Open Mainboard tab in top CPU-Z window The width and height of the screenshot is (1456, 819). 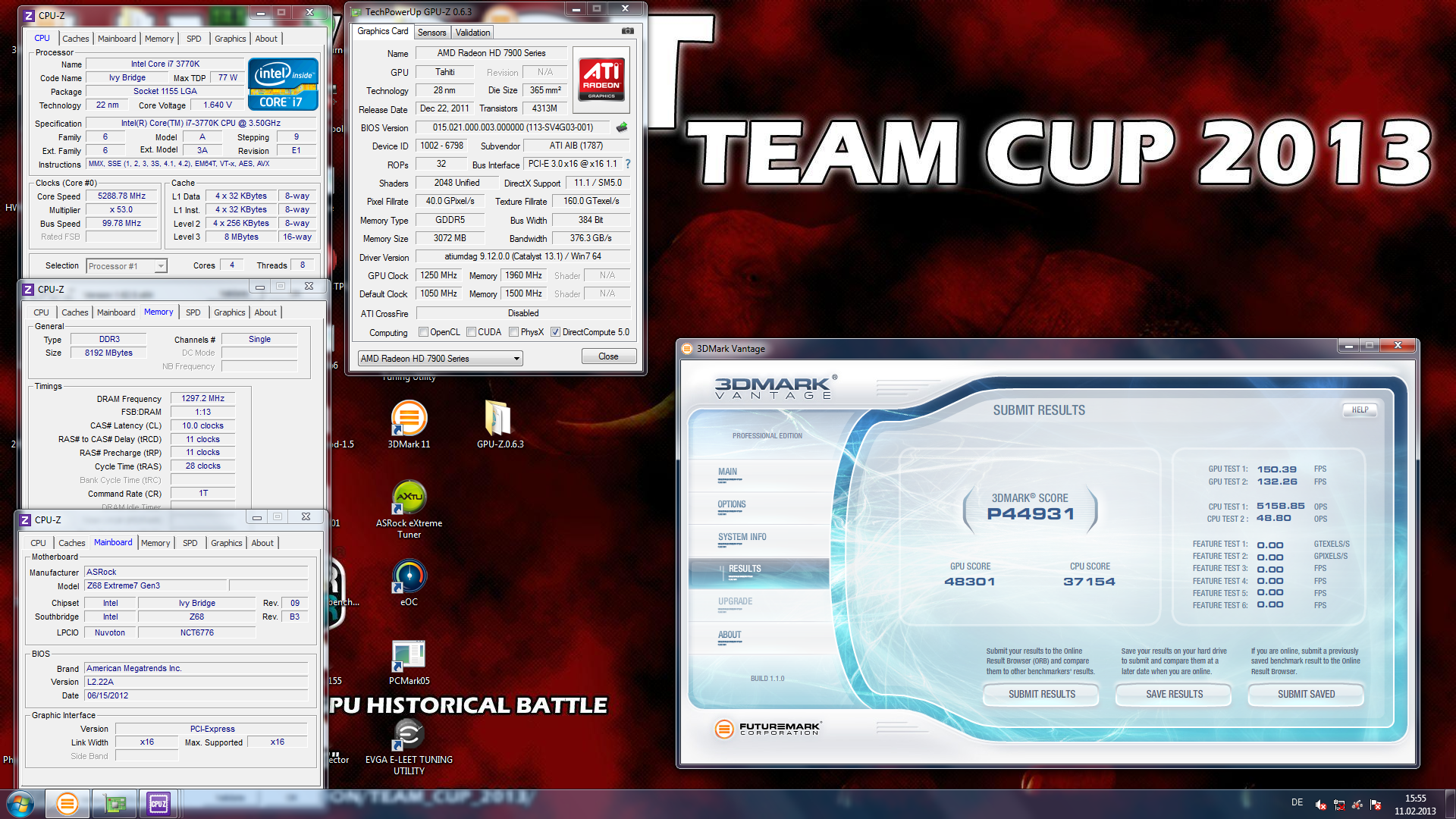117,39
